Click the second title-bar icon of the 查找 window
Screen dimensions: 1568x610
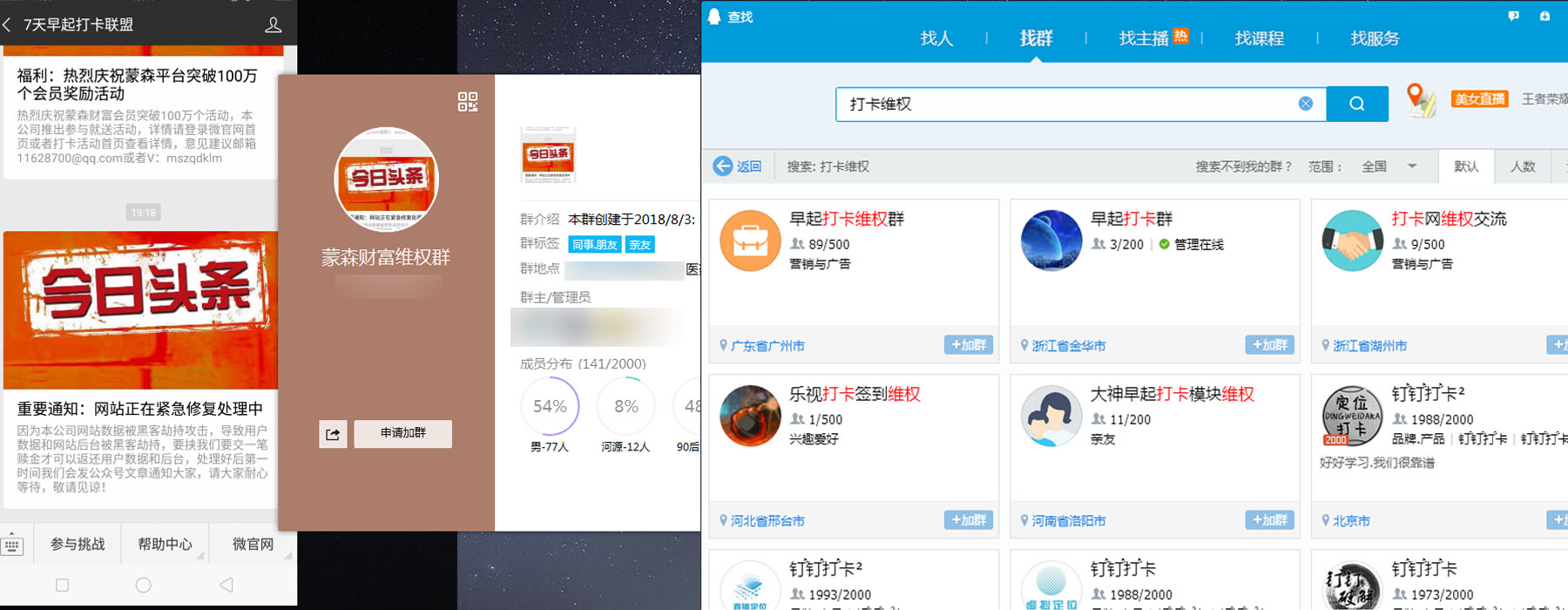point(1544,16)
